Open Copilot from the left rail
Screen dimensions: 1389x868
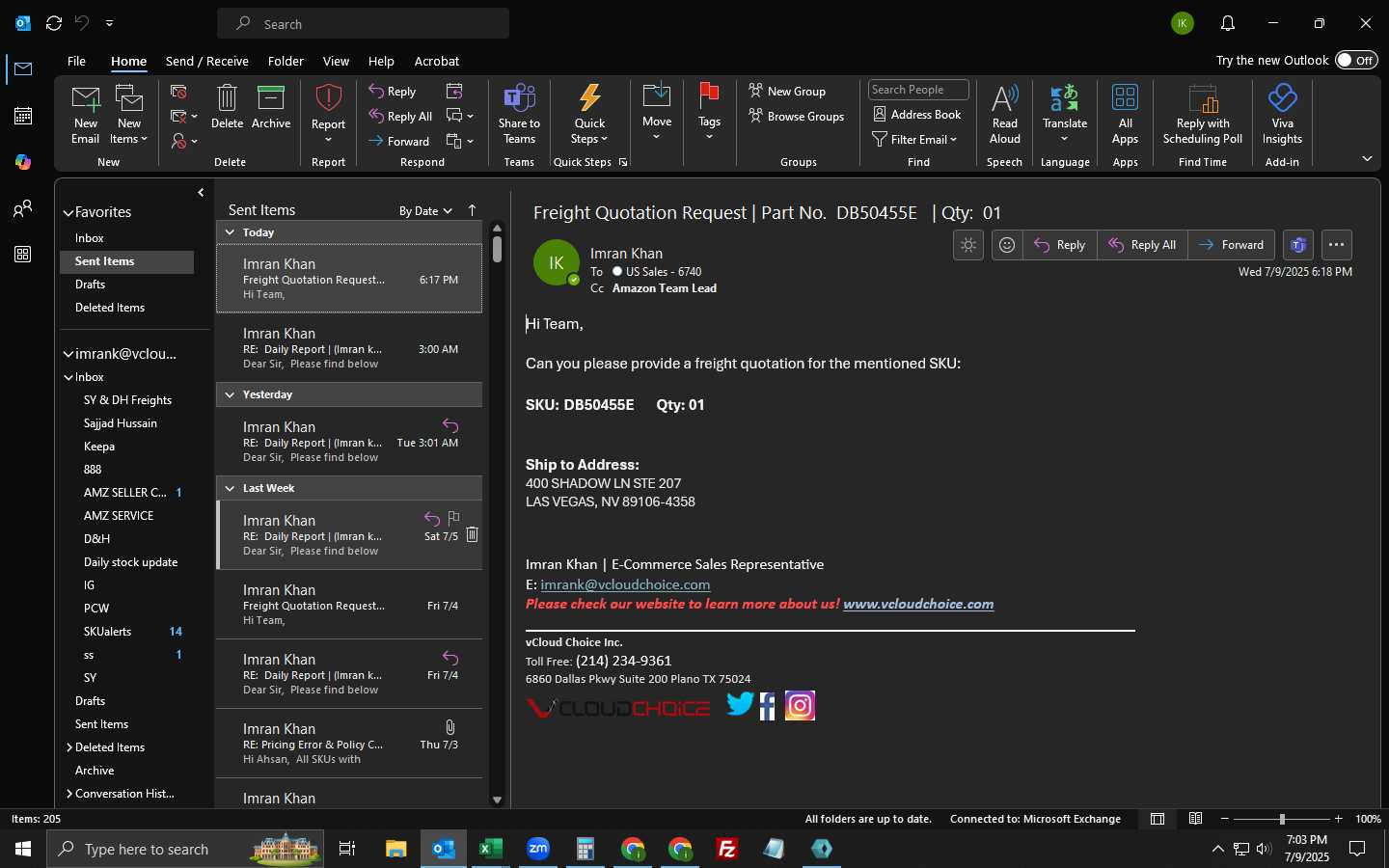coord(23,162)
